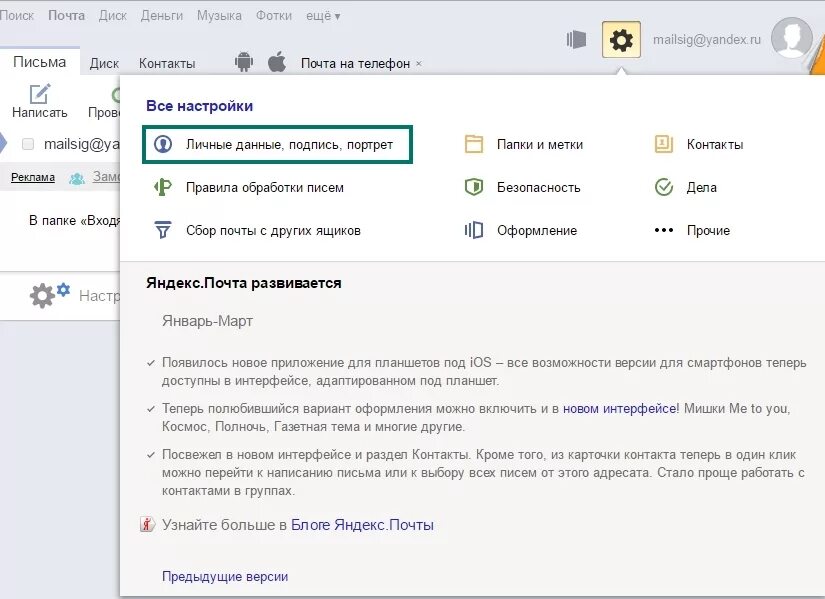
Task: Click the red blog icon beside Узнайте больше
Action: click(148, 524)
